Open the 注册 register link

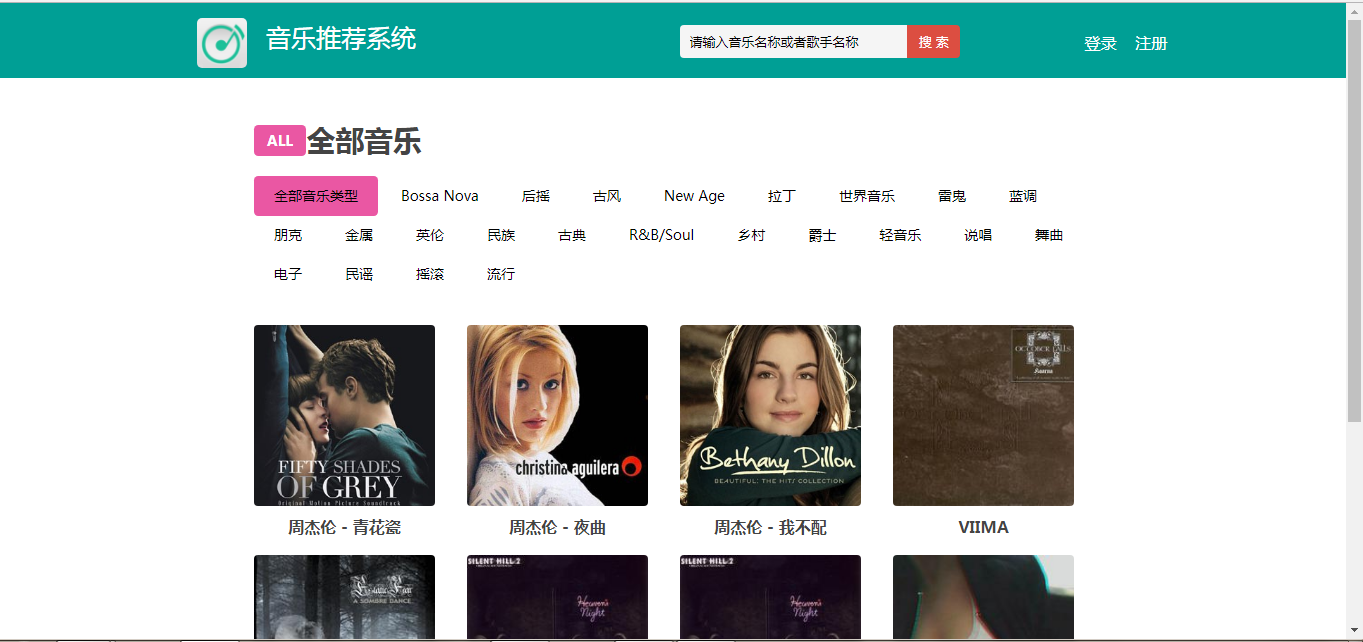[x=1151, y=44]
